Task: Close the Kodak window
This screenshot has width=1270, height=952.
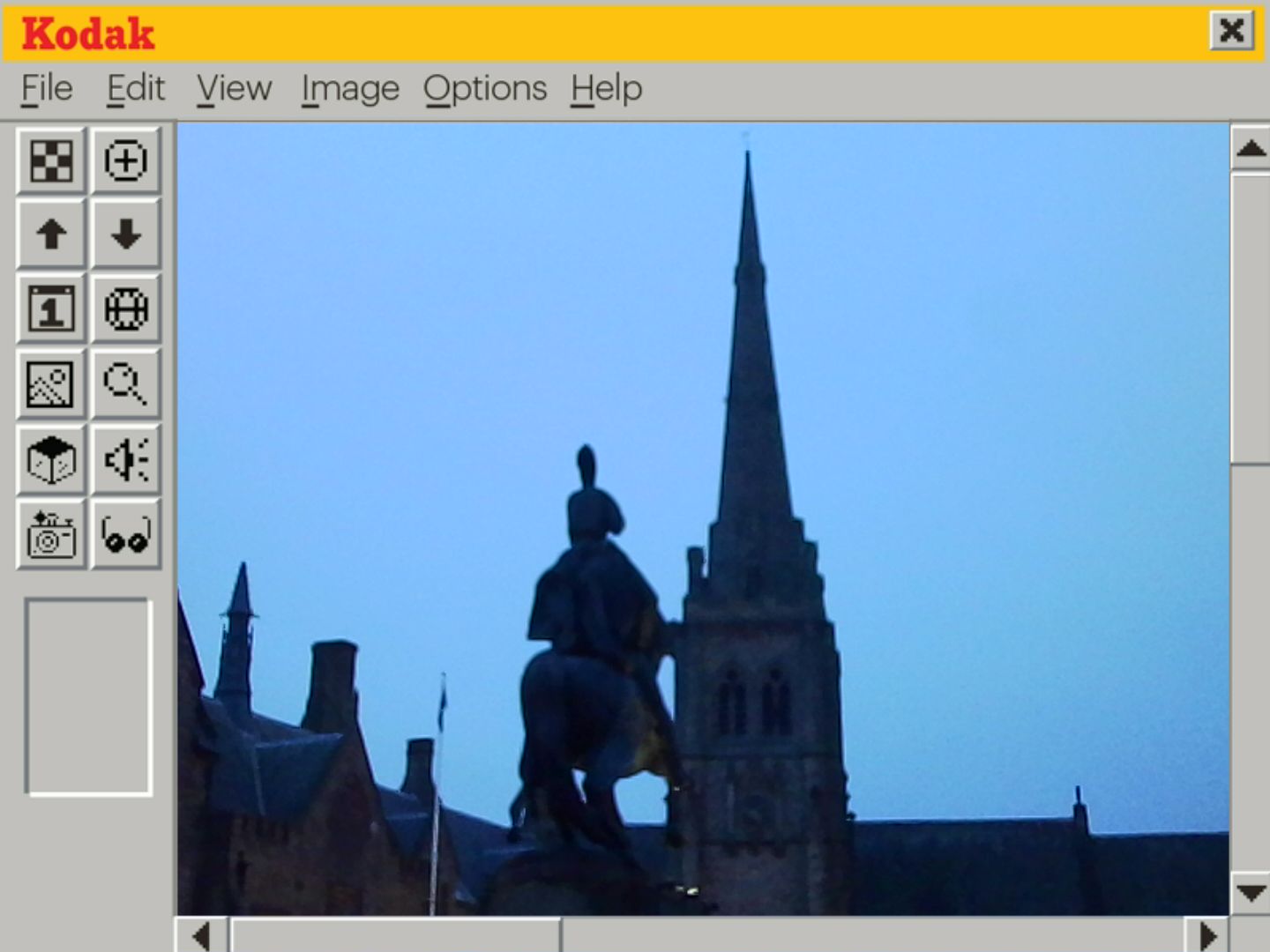Action: click(1231, 31)
